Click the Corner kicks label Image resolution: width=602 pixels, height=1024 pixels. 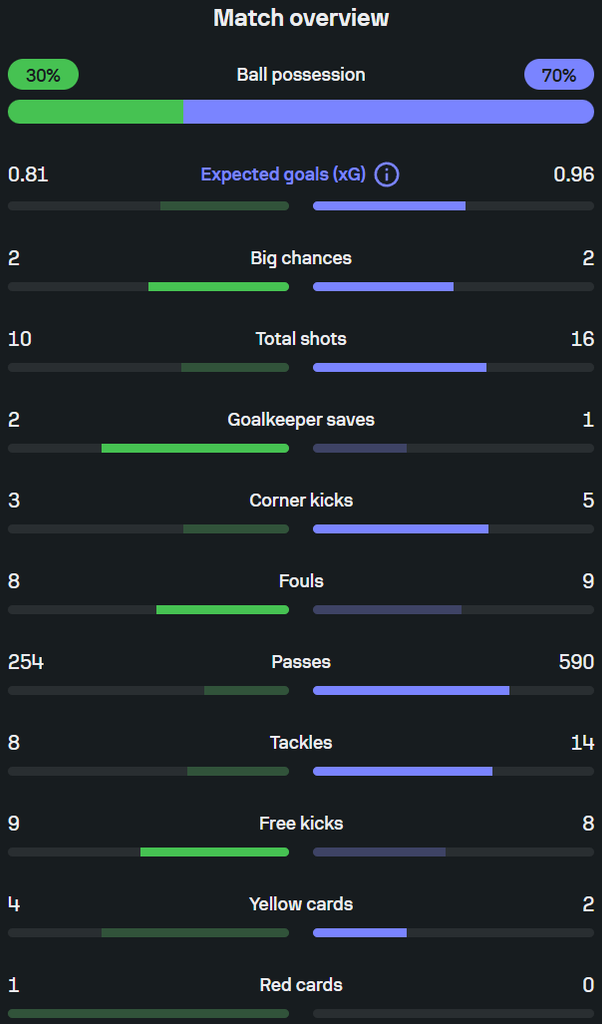(x=301, y=500)
